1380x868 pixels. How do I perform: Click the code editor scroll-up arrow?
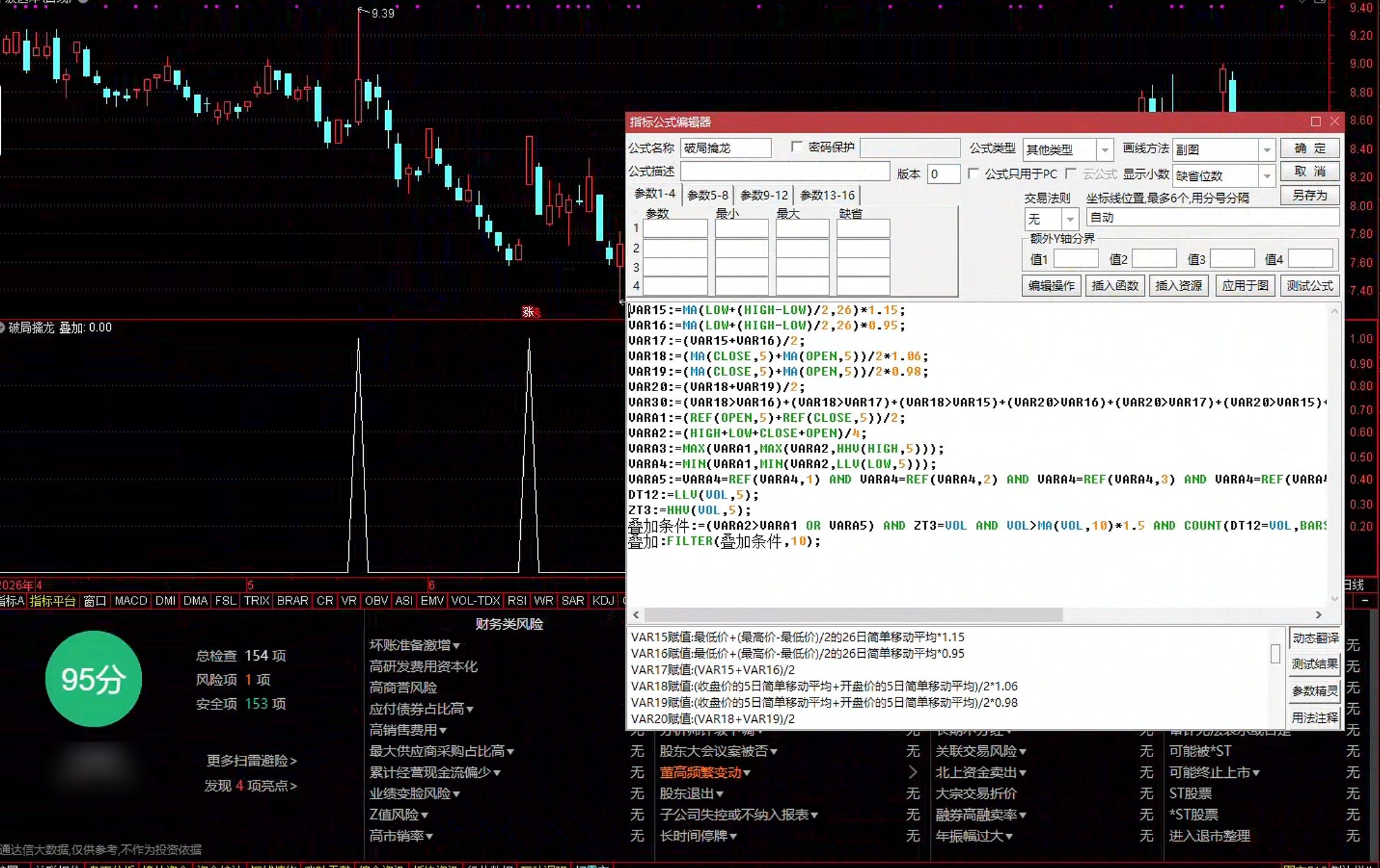(x=1334, y=311)
